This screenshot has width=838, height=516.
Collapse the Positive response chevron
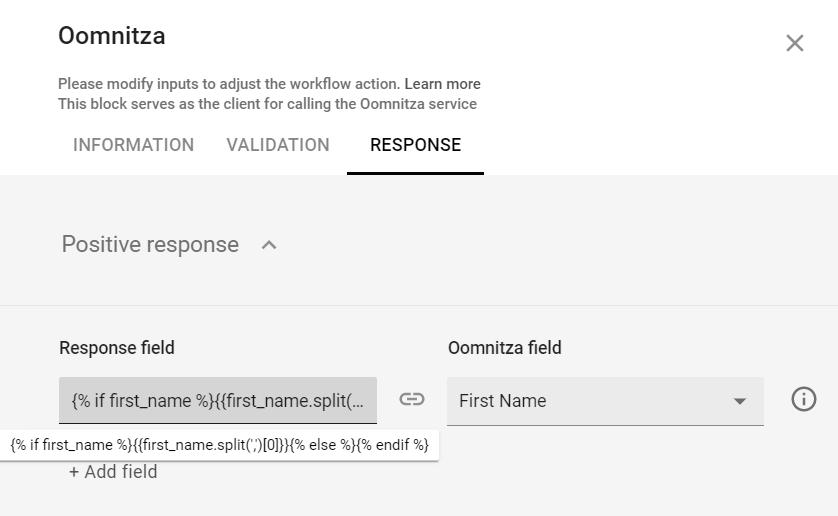coord(268,245)
